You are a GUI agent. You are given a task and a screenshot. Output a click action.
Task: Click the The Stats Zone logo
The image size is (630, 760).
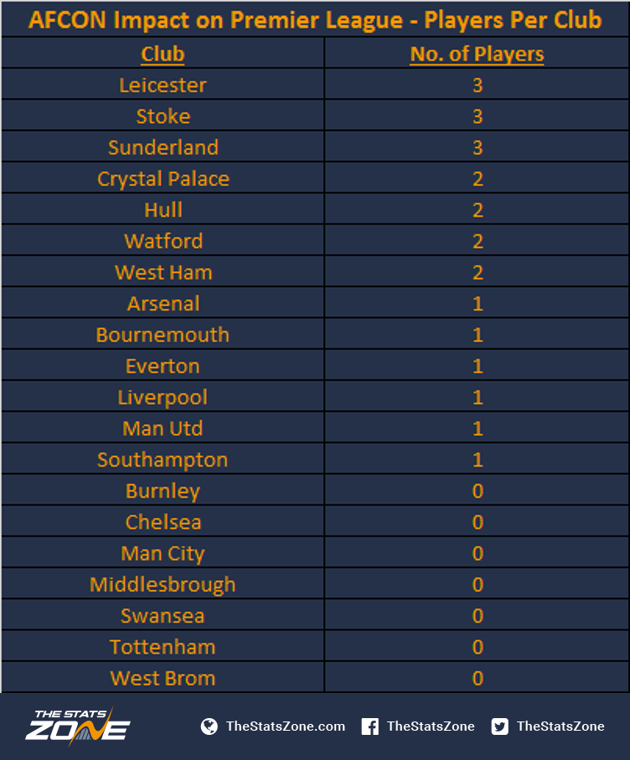click(78, 726)
